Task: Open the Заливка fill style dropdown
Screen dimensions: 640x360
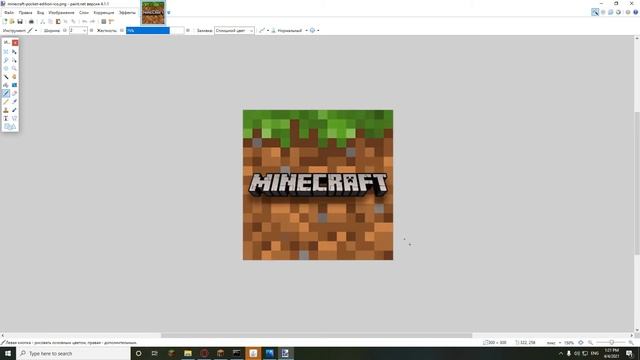Action: [234, 31]
